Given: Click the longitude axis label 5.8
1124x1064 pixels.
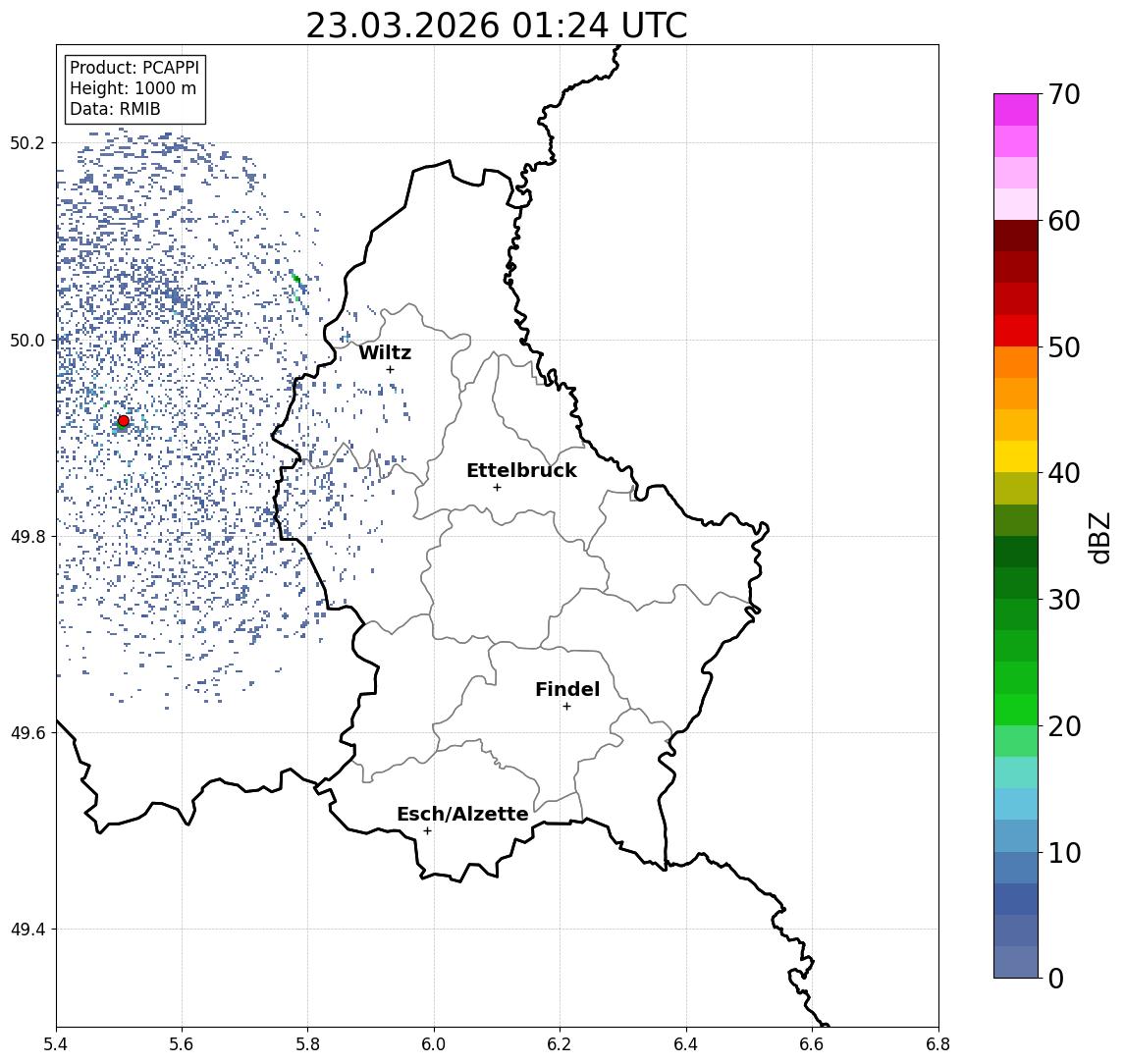Looking at the screenshot, I should coord(307,1044).
